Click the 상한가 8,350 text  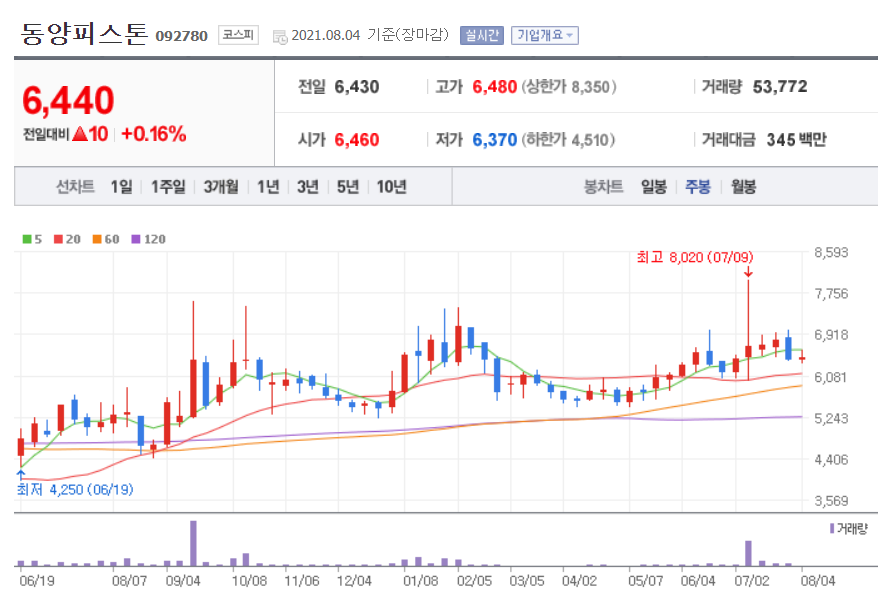569,87
